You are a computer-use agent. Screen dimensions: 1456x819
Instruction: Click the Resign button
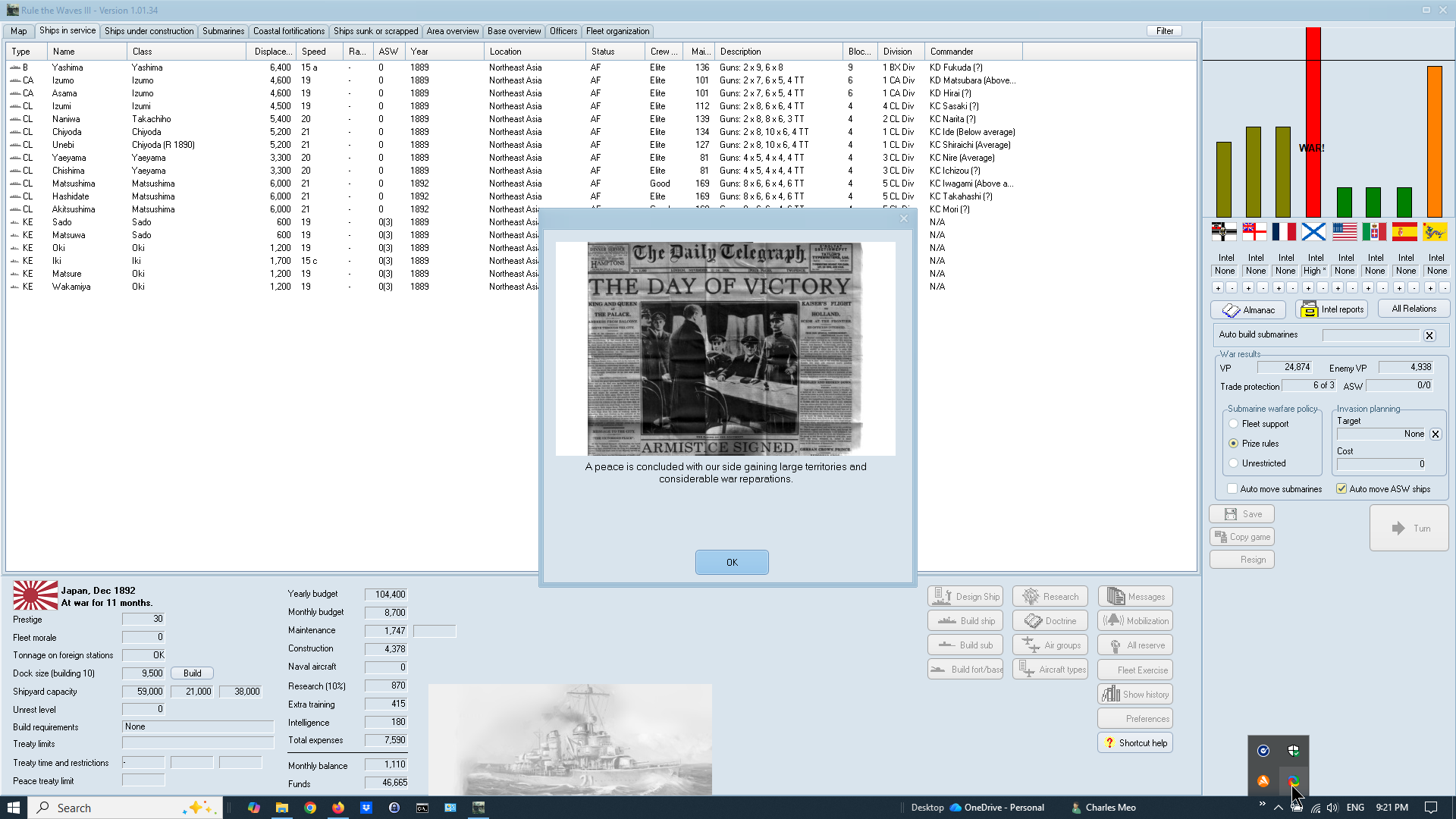click(x=1241, y=560)
